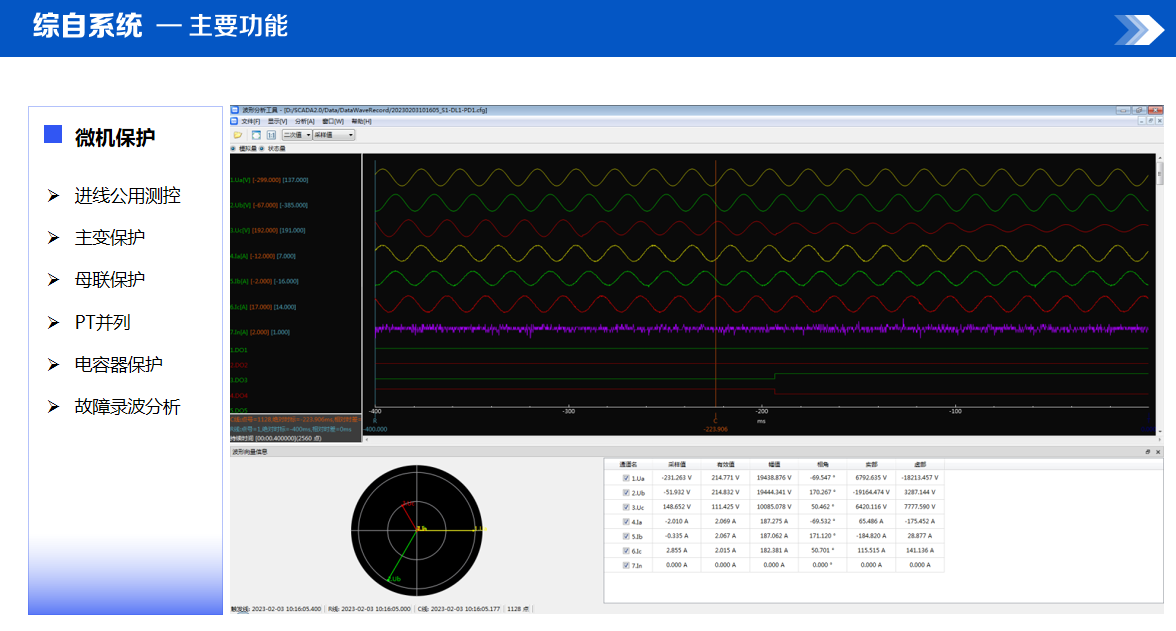Click the orange C cursor marker on time axis
Screen dimensions: 1176x631
pos(715,422)
